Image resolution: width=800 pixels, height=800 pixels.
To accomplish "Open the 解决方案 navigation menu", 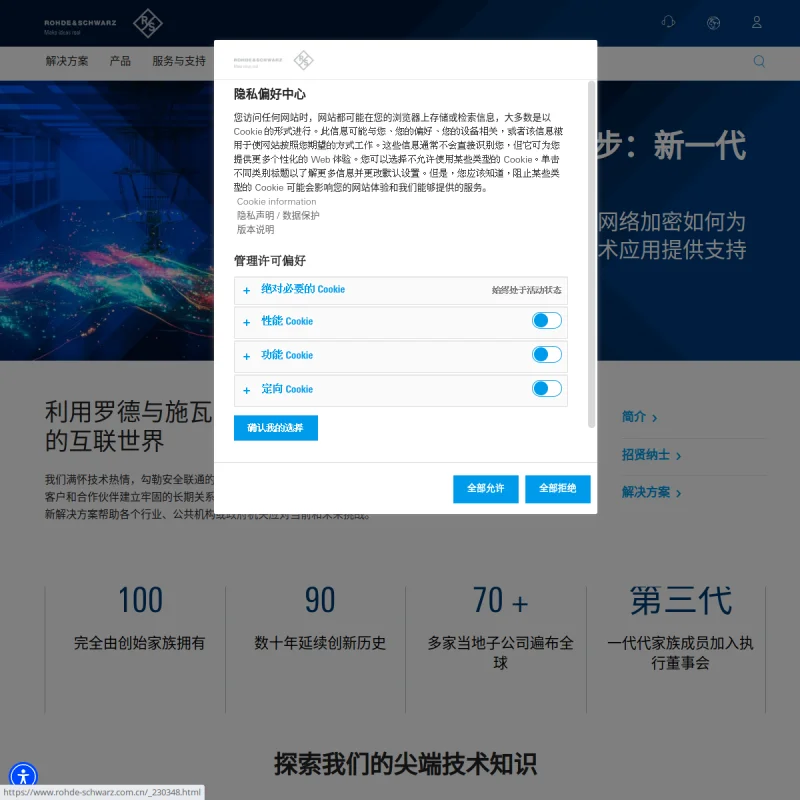I will click(x=67, y=61).
